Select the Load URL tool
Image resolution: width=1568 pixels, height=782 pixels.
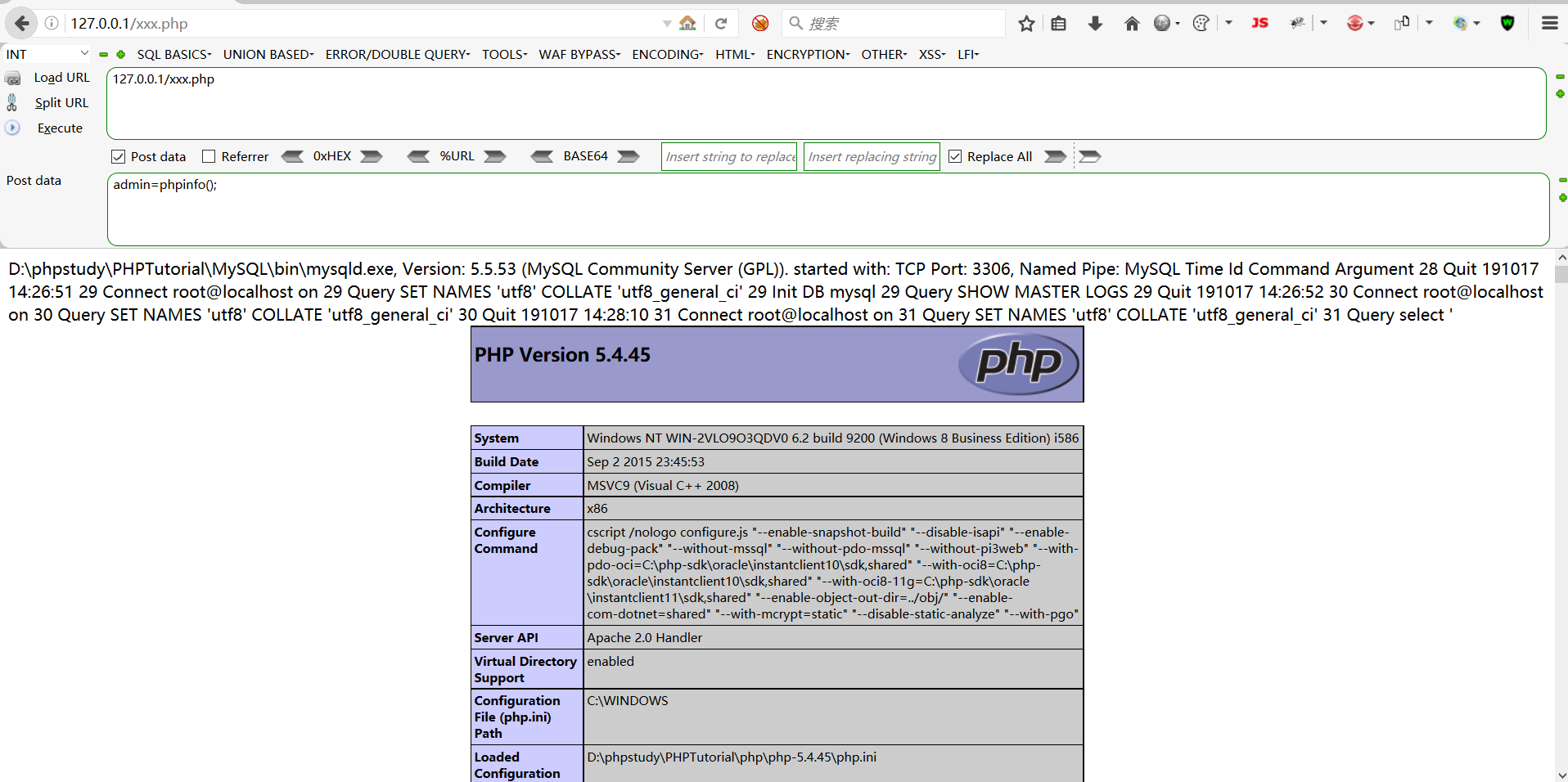[x=61, y=77]
